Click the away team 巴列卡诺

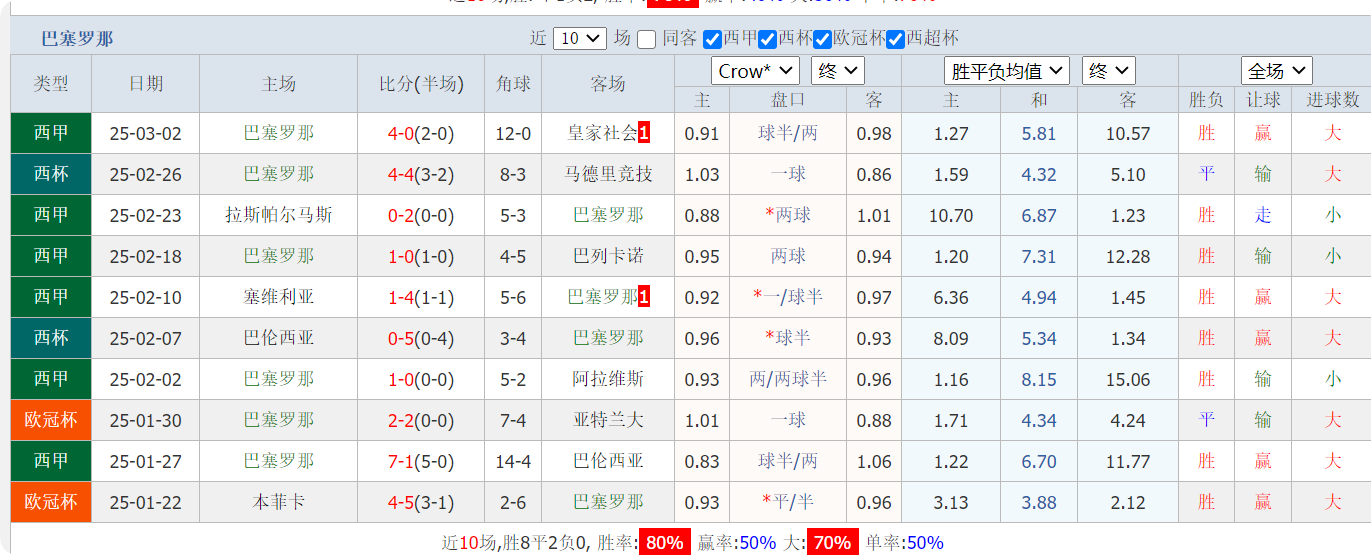click(x=608, y=256)
